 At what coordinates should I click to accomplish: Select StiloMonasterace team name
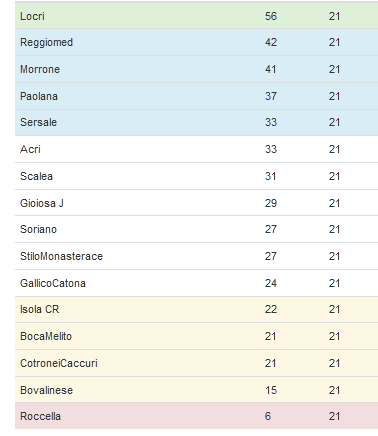click(x=61, y=256)
